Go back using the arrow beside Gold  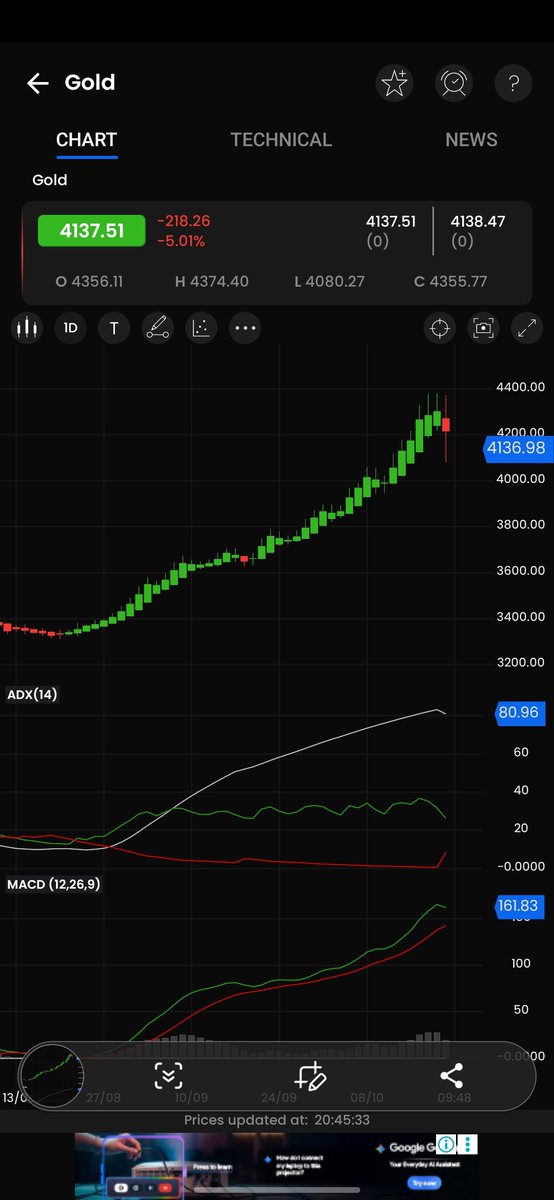coord(38,83)
